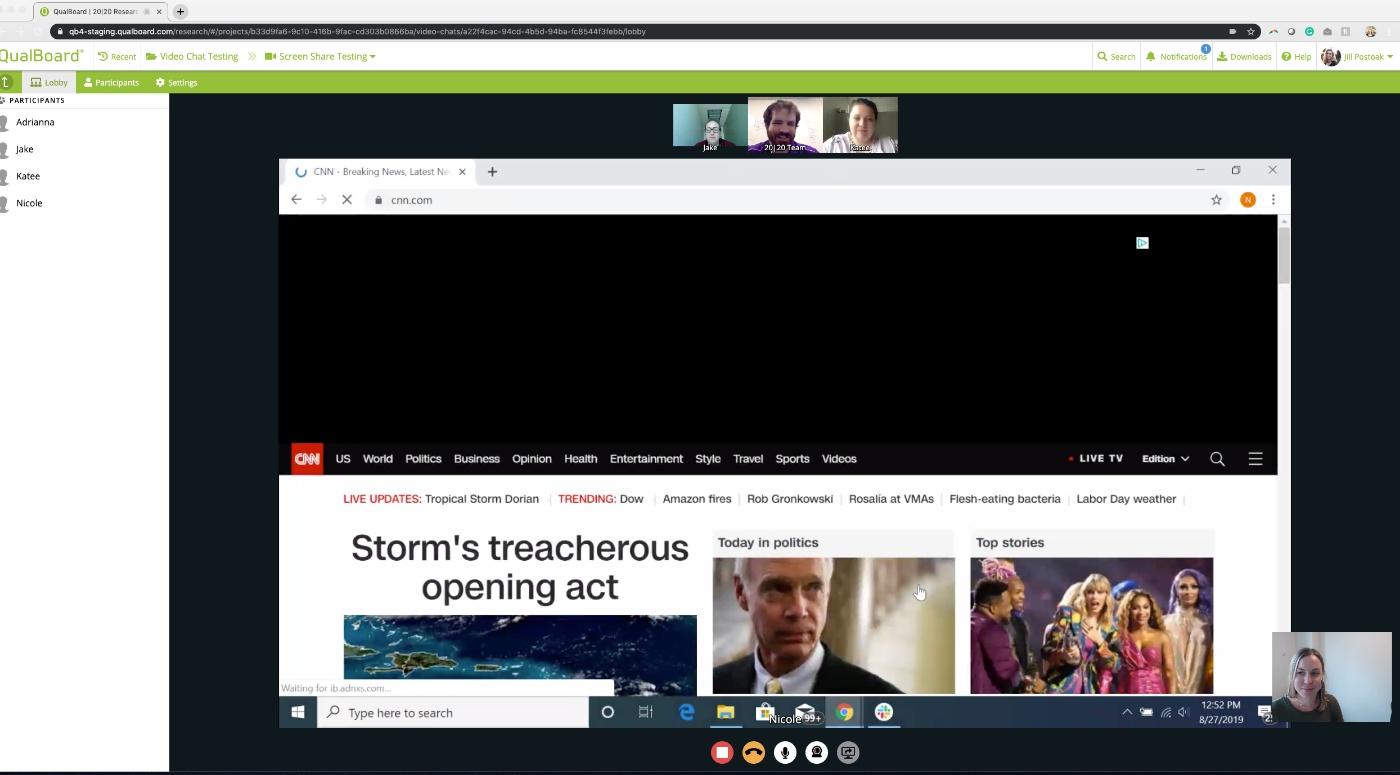The image size is (1400, 775).
Task: Open the shared Chrome three-dot menu
Action: 1273,200
